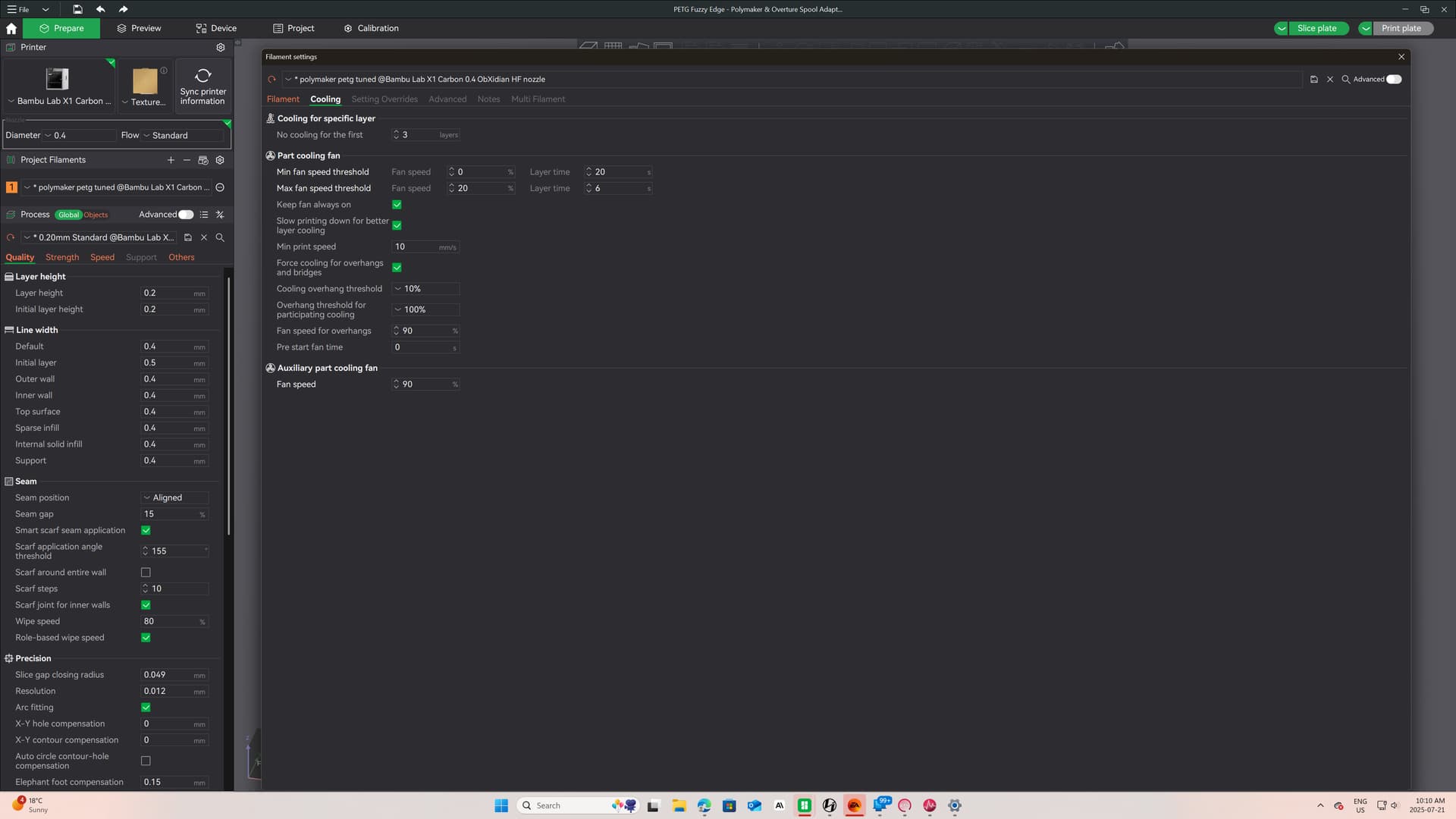The image size is (1456, 819).
Task: Save filament preset icon in dialog
Action: 1314,79
